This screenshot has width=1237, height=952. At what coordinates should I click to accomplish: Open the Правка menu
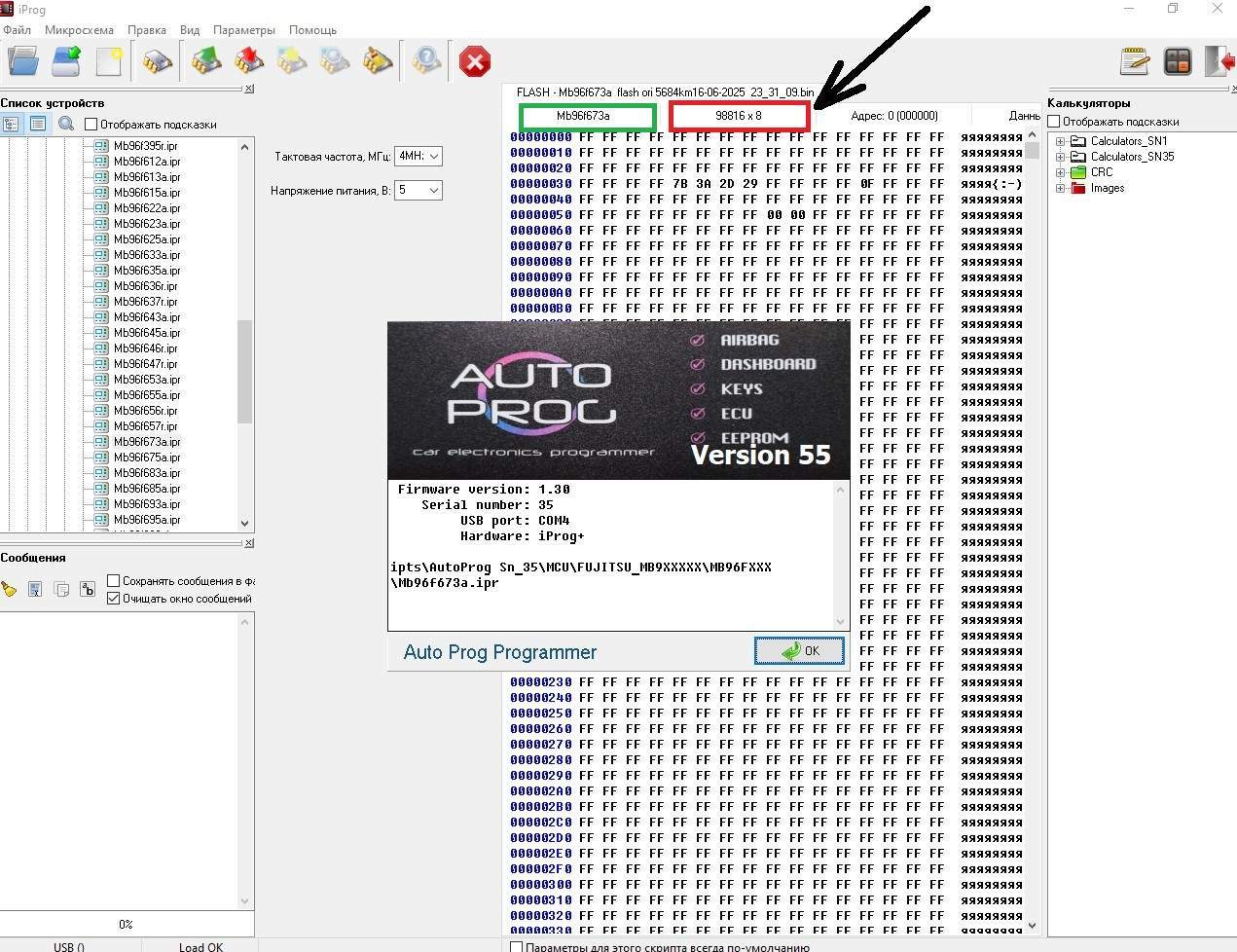click(x=147, y=30)
